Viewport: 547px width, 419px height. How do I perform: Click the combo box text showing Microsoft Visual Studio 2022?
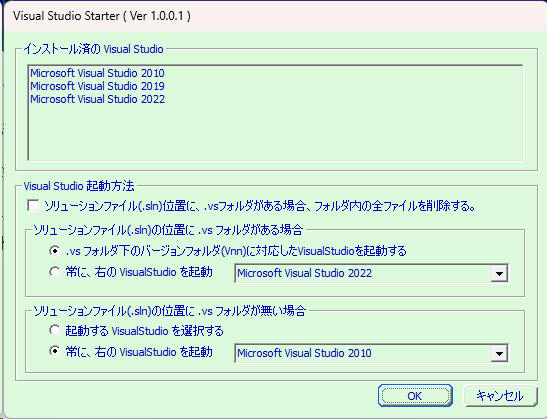pos(305,273)
